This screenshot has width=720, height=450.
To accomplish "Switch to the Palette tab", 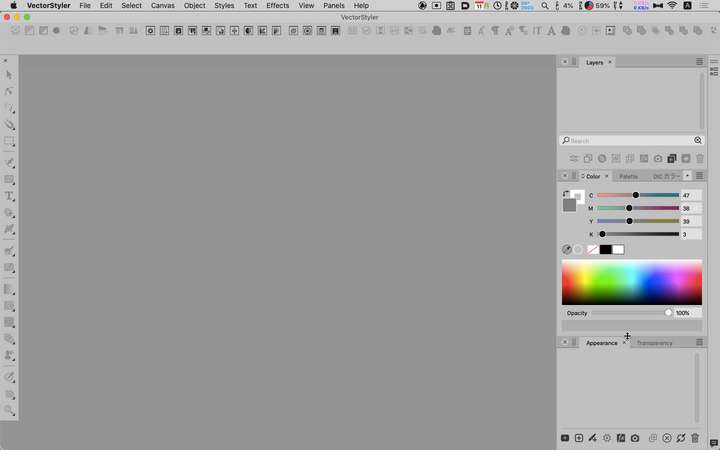I will (628, 176).
